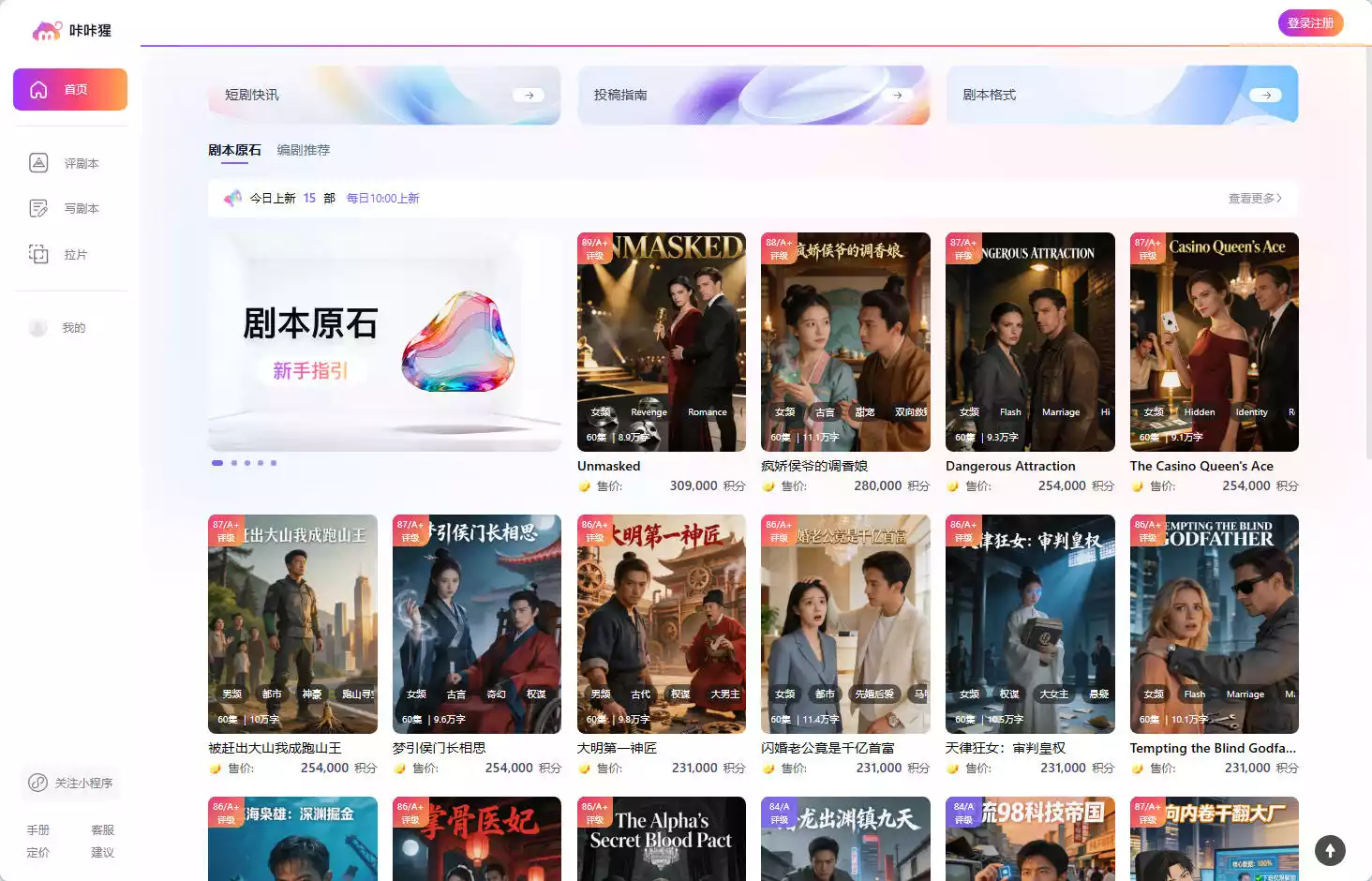The image size is (1372, 881).
Task: Open the 拉片 sidebar icon
Action: tap(38, 254)
